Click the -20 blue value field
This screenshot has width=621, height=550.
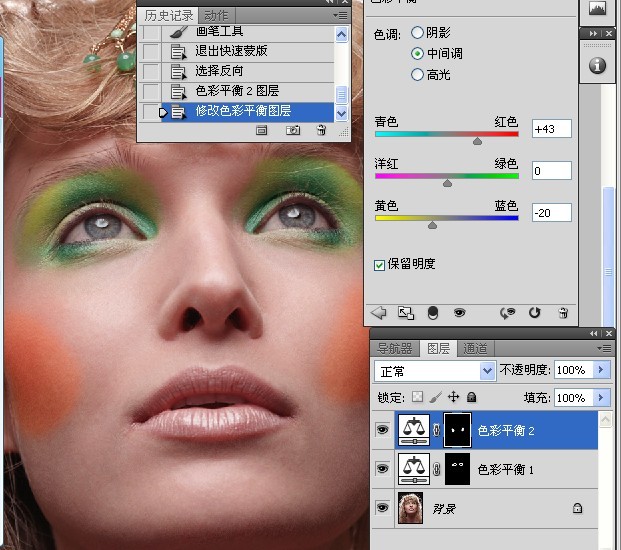[x=552, y=213]
